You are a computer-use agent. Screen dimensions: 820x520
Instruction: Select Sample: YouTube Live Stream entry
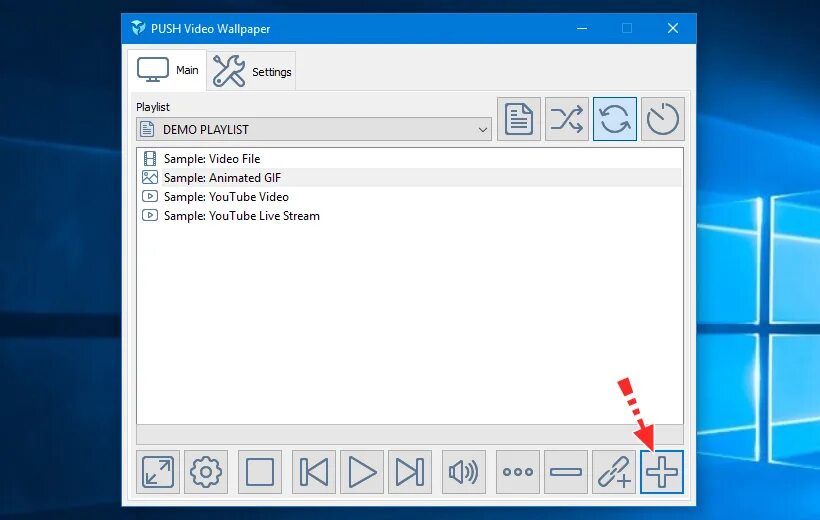(409, 216)
